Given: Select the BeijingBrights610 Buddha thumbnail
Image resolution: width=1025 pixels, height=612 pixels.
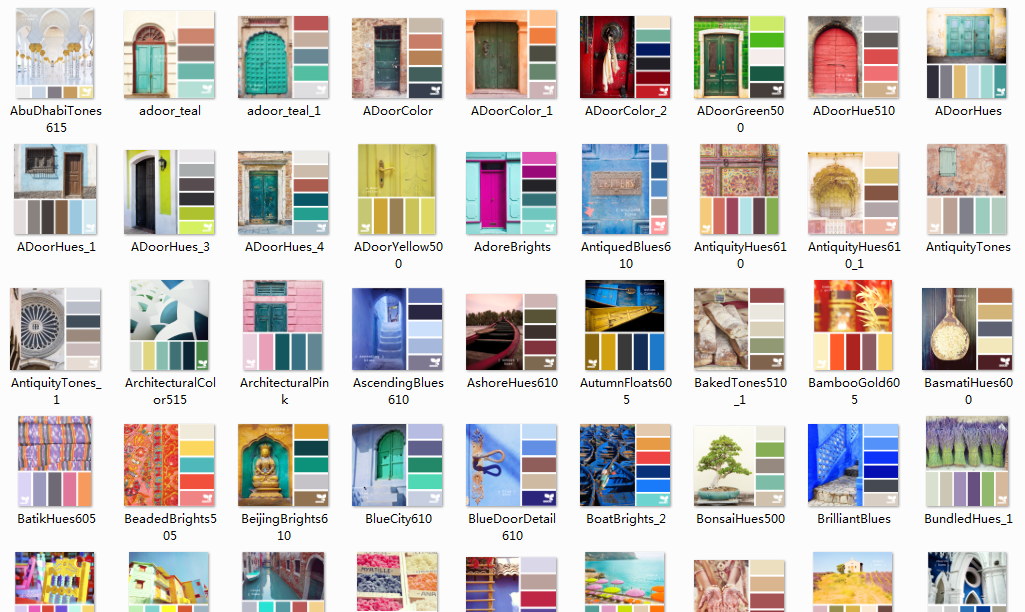Looking at the screenshot, I should click(283, 465).
